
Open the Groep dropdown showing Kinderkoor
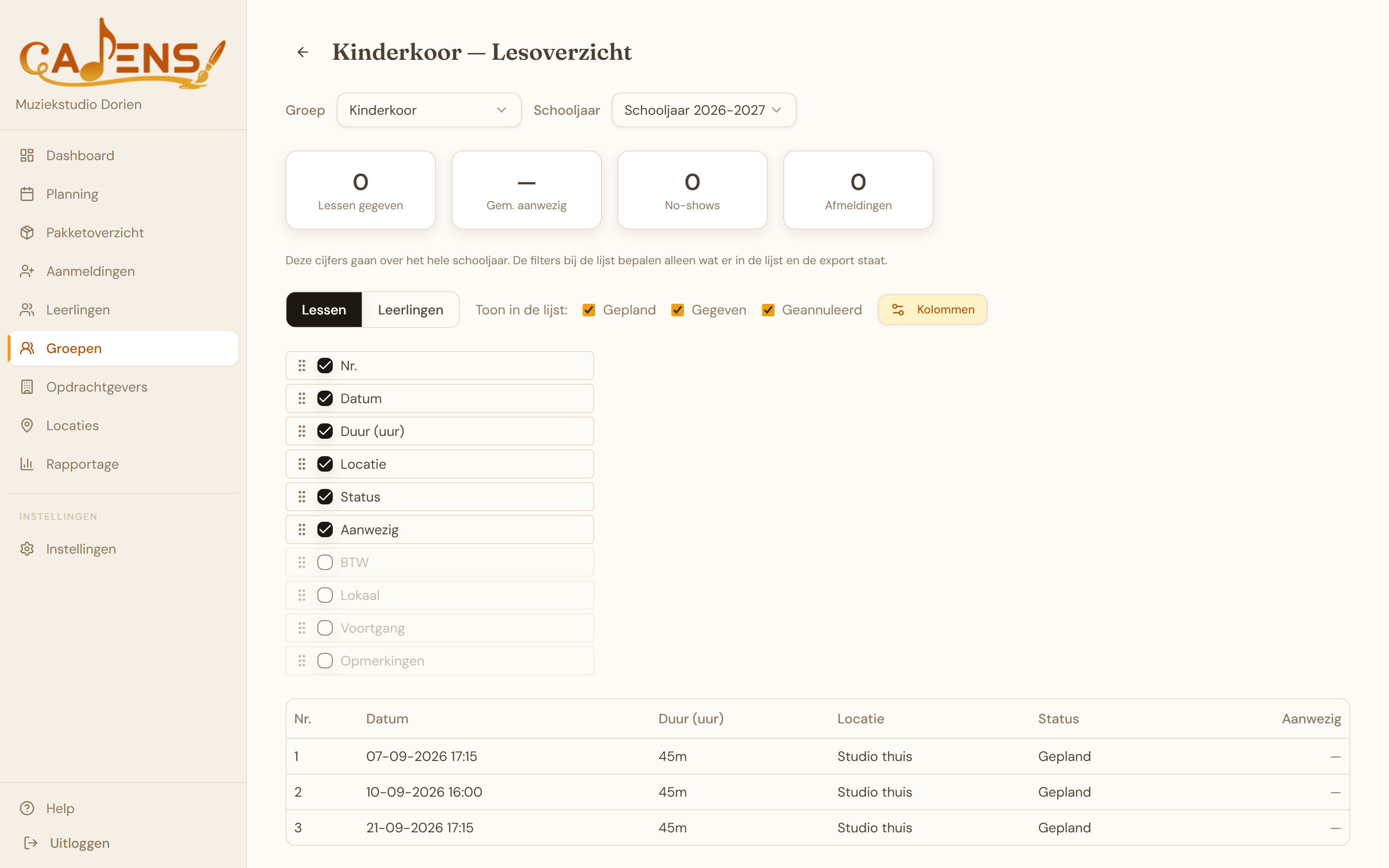click(429, 110)
